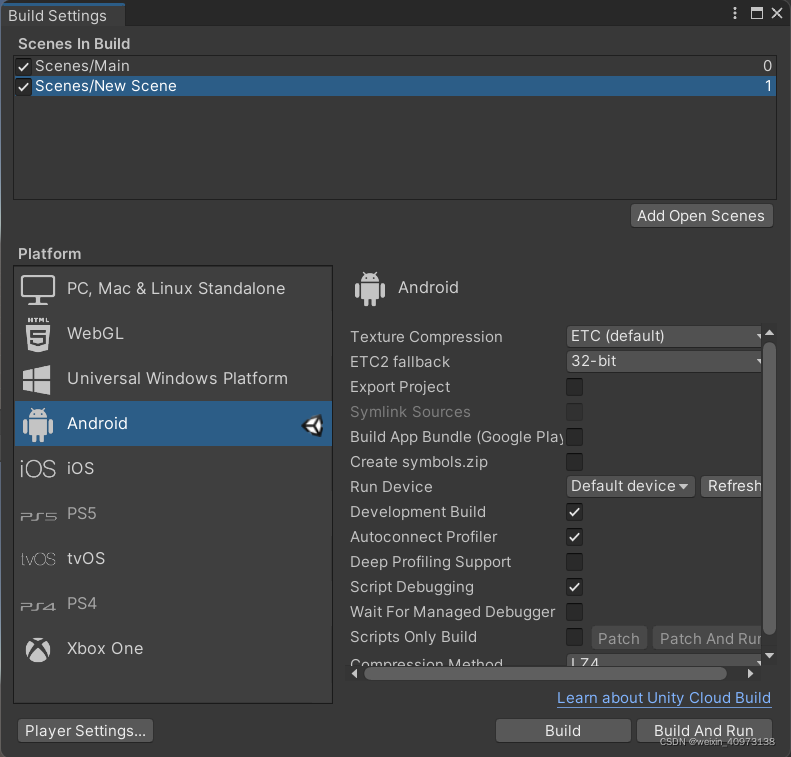Select tvOS platform row
This screenshot has width=791, height=757.
pyautogui.click(x=173, y=559)
